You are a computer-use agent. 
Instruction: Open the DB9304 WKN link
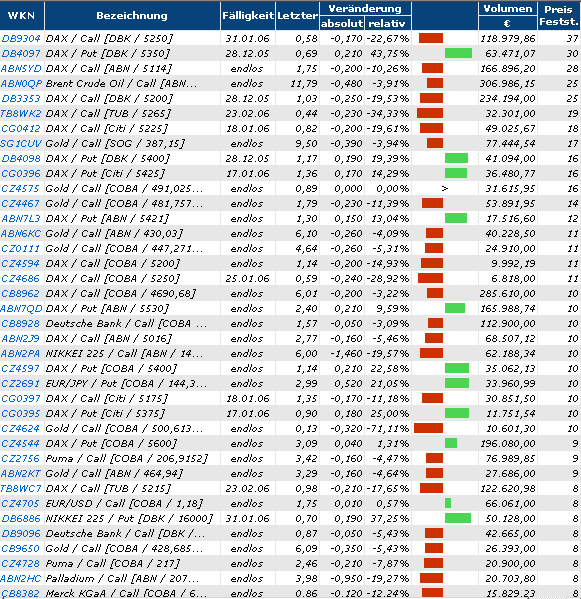click(x=21, y=39)
